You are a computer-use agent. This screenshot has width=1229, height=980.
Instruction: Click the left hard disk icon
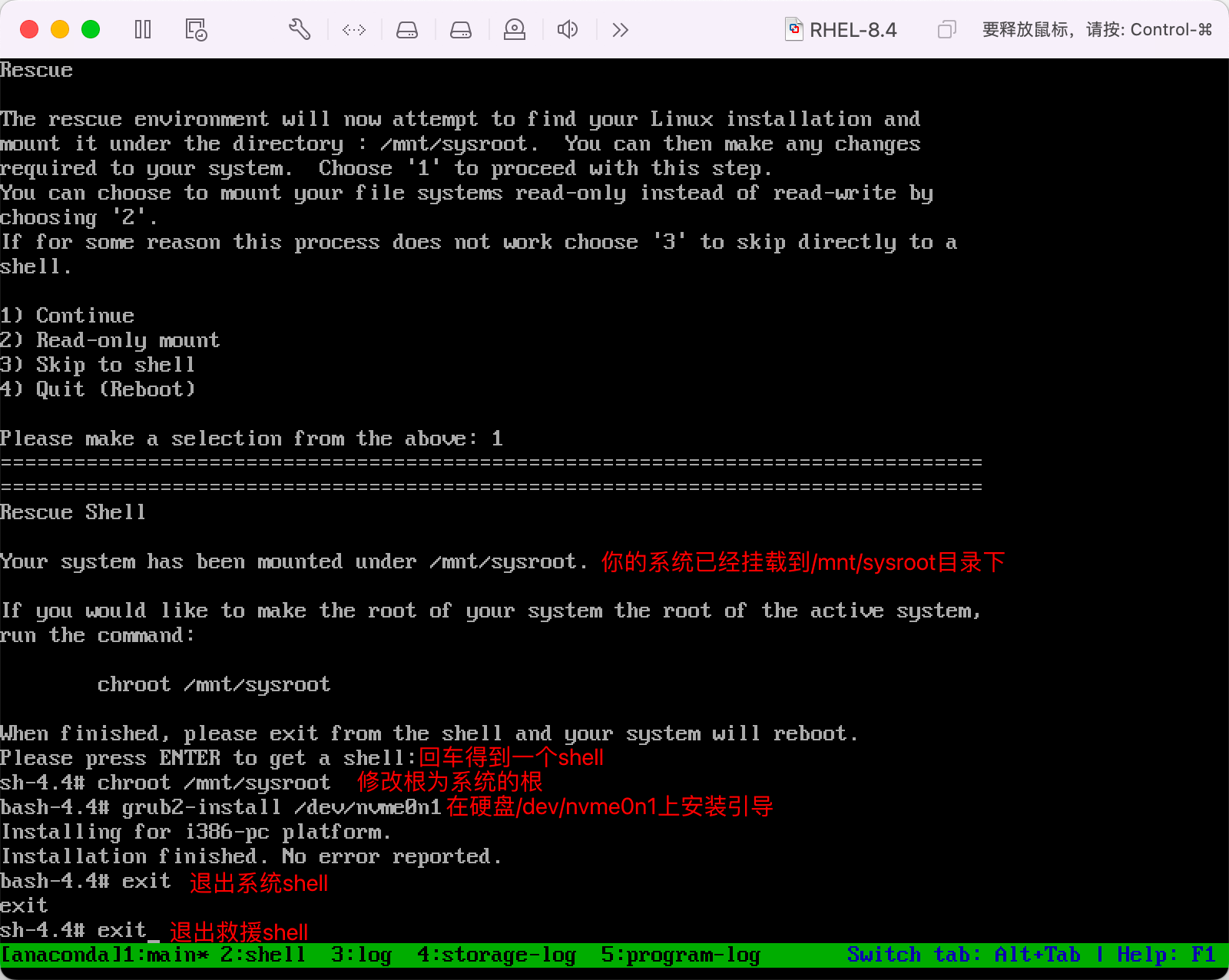[407, 30]
